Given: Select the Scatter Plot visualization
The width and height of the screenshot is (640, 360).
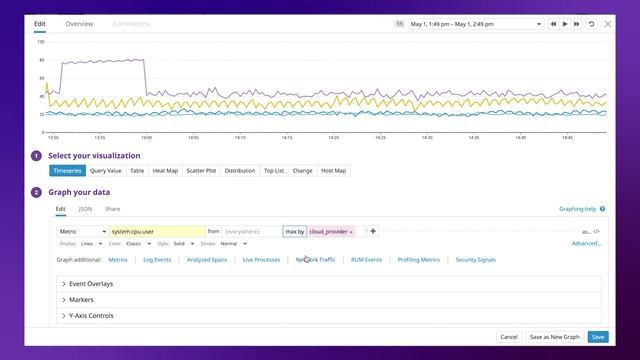Looking at the screenshot, I should [x=201, y=171].
